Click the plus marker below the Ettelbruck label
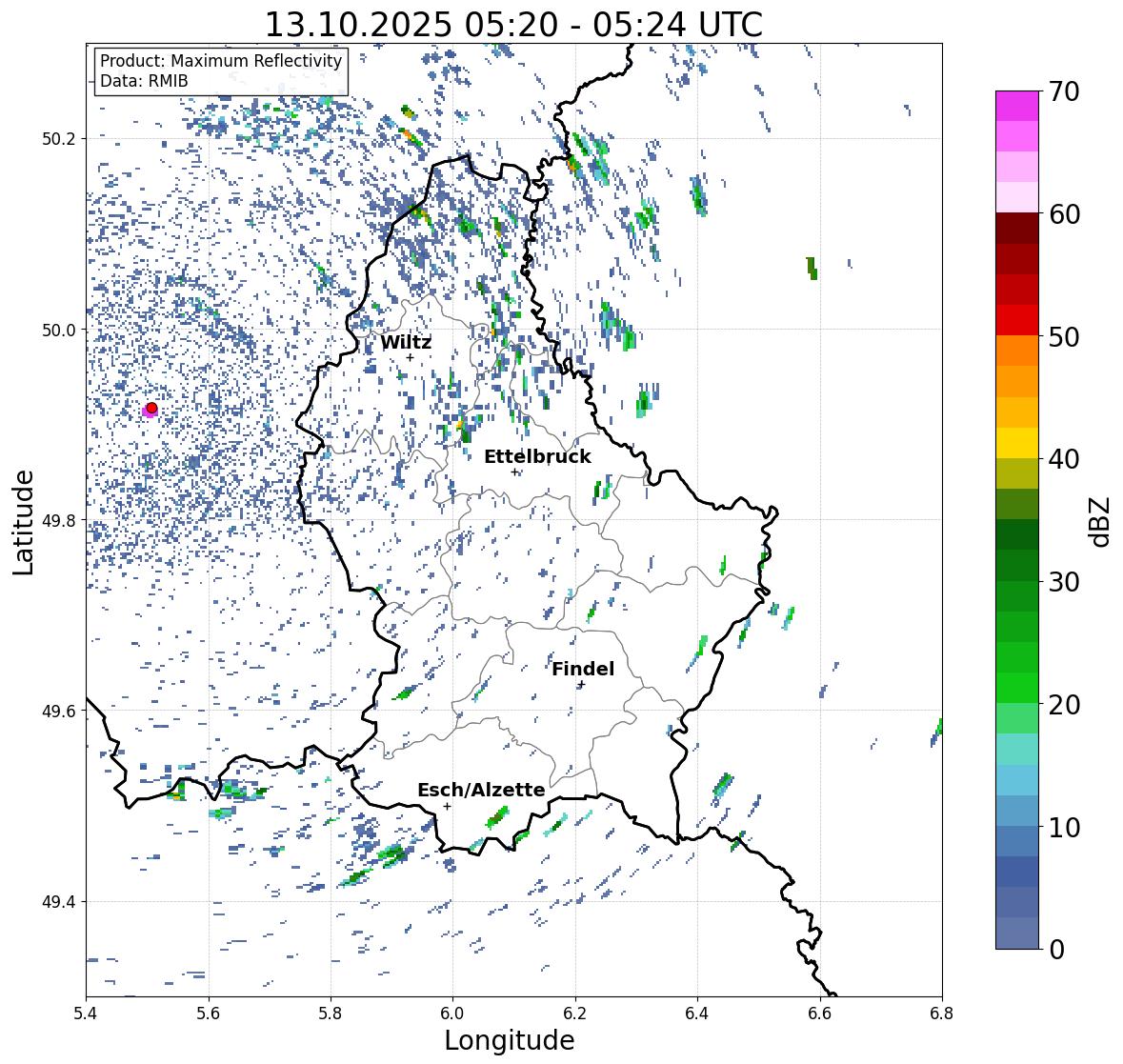1123x1064 pixels. tap(514, 472)
